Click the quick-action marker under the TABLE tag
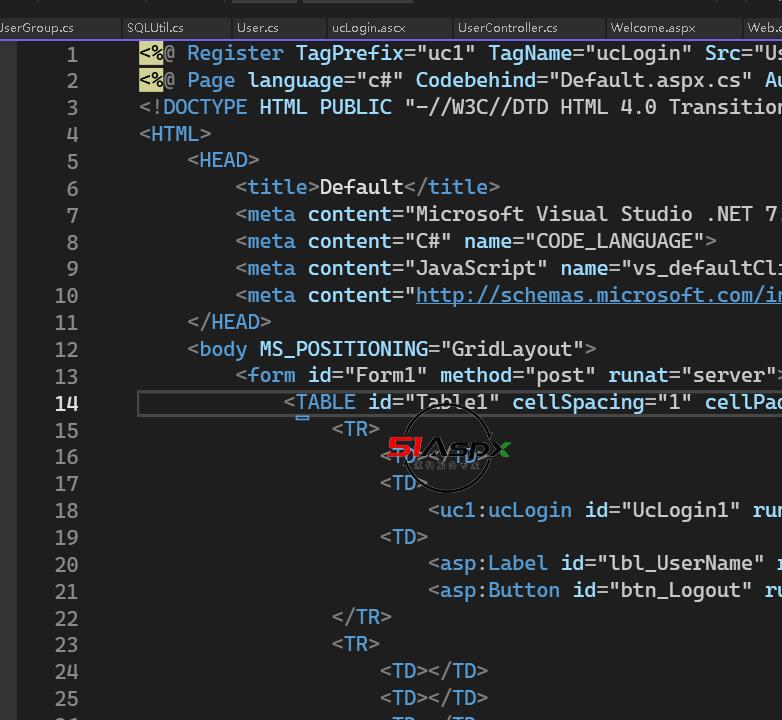Image resolution: width=782 pixels, height=720 pixels. tap(302, 416)
